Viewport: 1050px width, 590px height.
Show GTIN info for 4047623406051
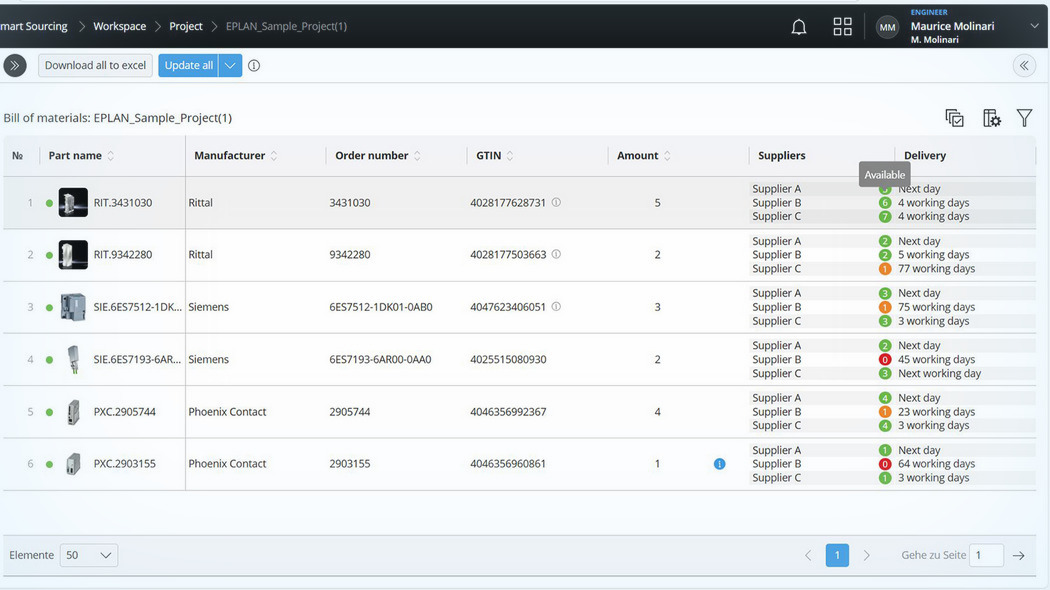[556, 307]
